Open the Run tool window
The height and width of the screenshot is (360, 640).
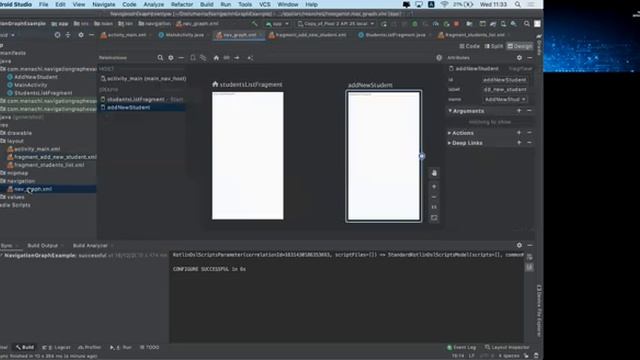(x=121, y=347)
